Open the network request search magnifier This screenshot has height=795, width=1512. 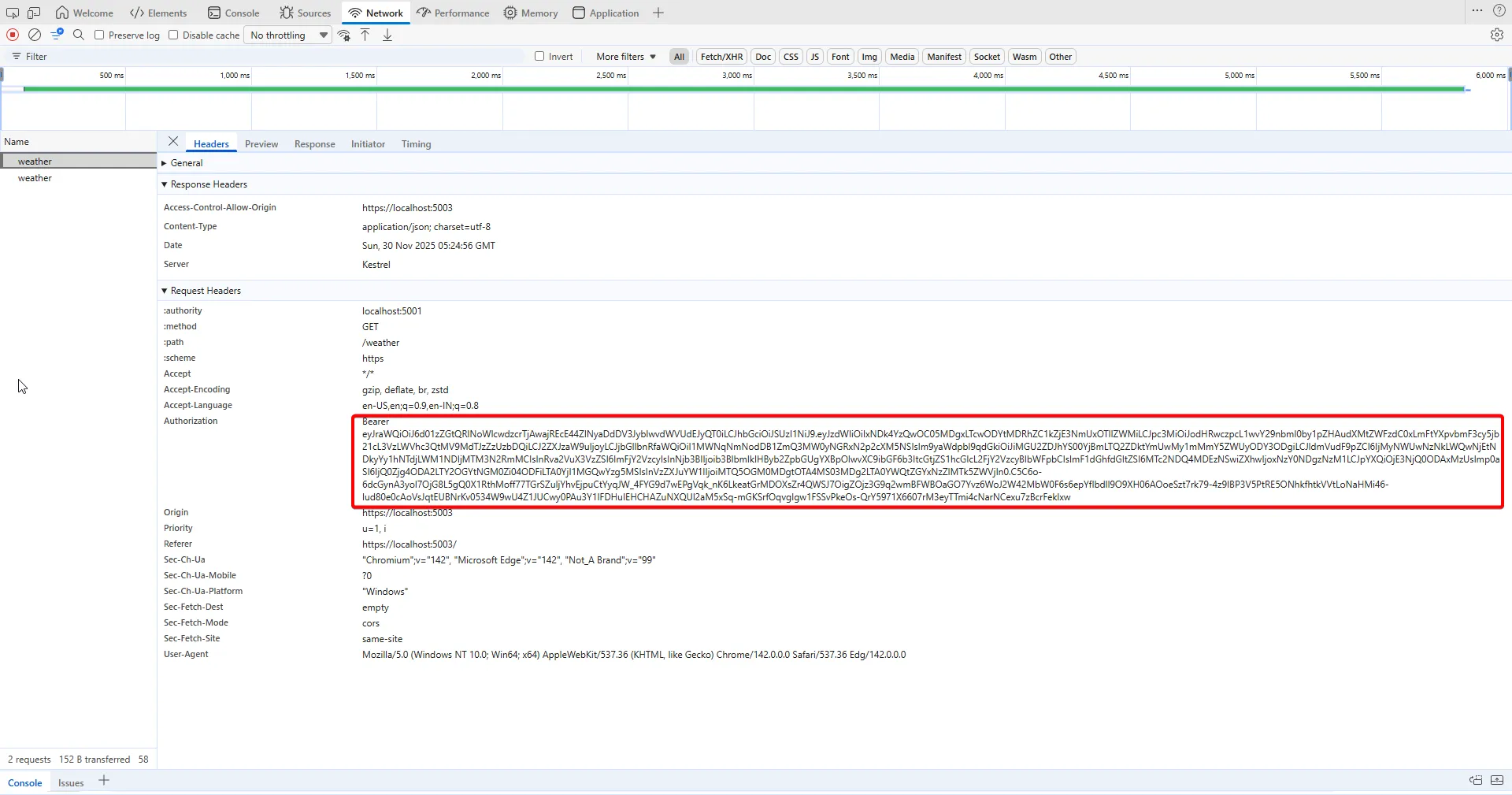coord(78,35)
